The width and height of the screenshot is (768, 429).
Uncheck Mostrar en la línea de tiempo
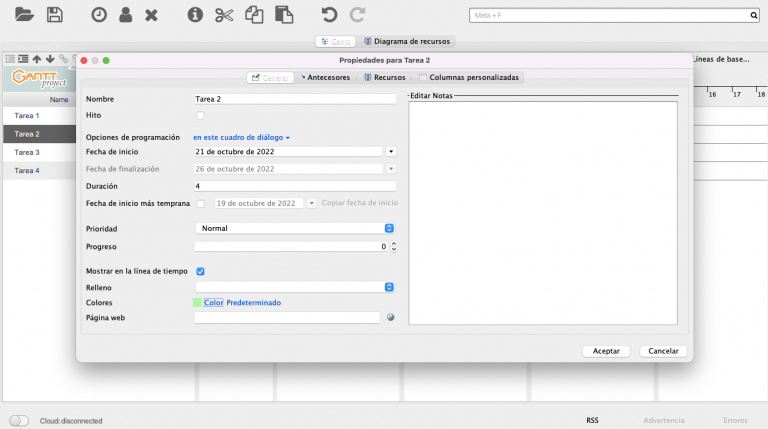[200, 271]
